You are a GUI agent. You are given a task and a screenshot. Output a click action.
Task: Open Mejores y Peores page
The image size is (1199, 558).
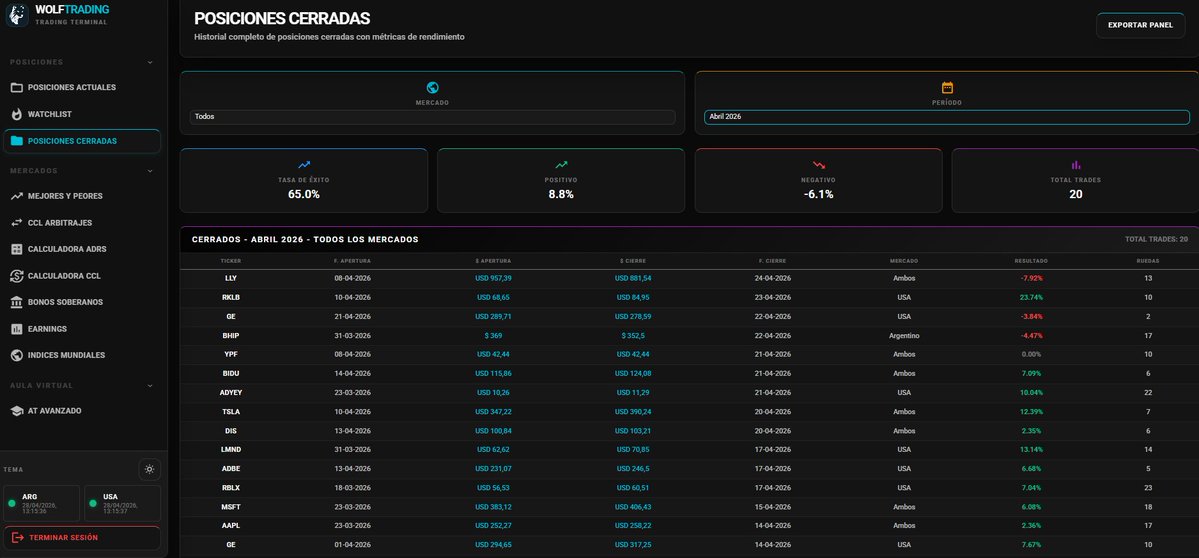[82, 196]
